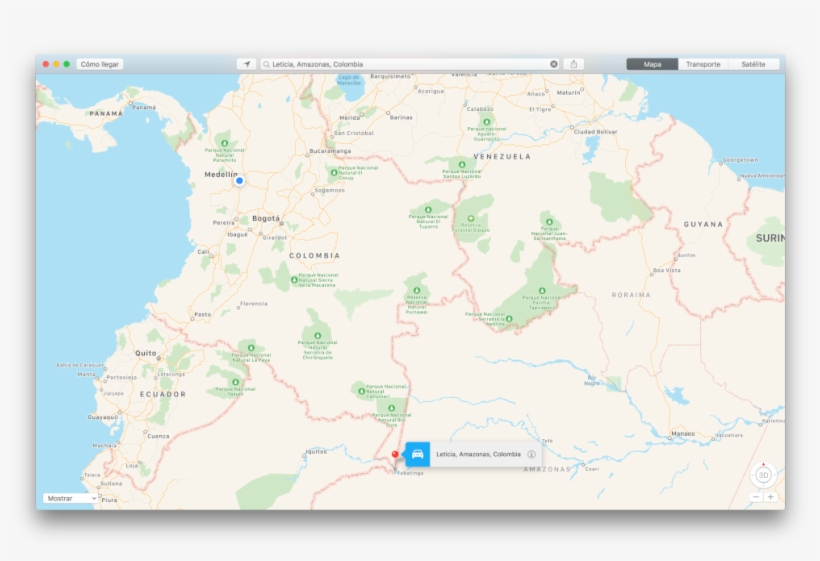The height and width of the screenshot is (561, 820).
Task: Click the Georgetown city label
Action: (740, 160)
